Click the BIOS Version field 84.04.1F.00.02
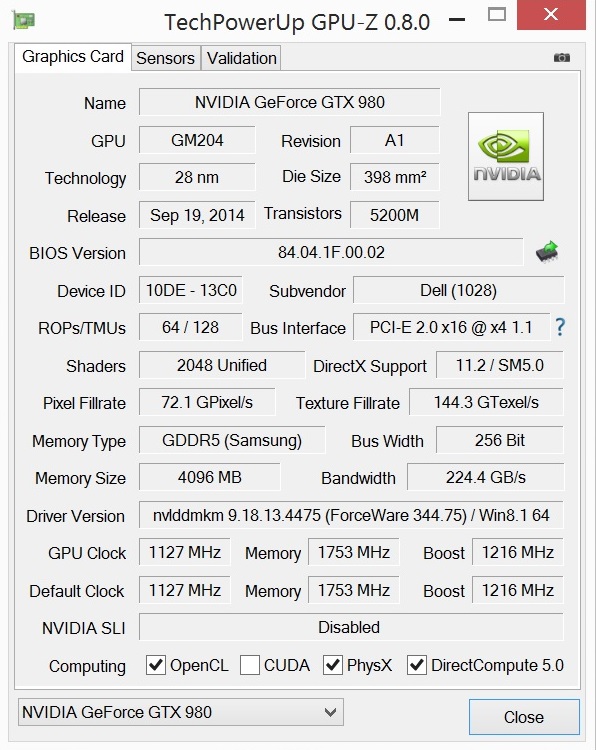596x750 pixels. click(331, 252)
